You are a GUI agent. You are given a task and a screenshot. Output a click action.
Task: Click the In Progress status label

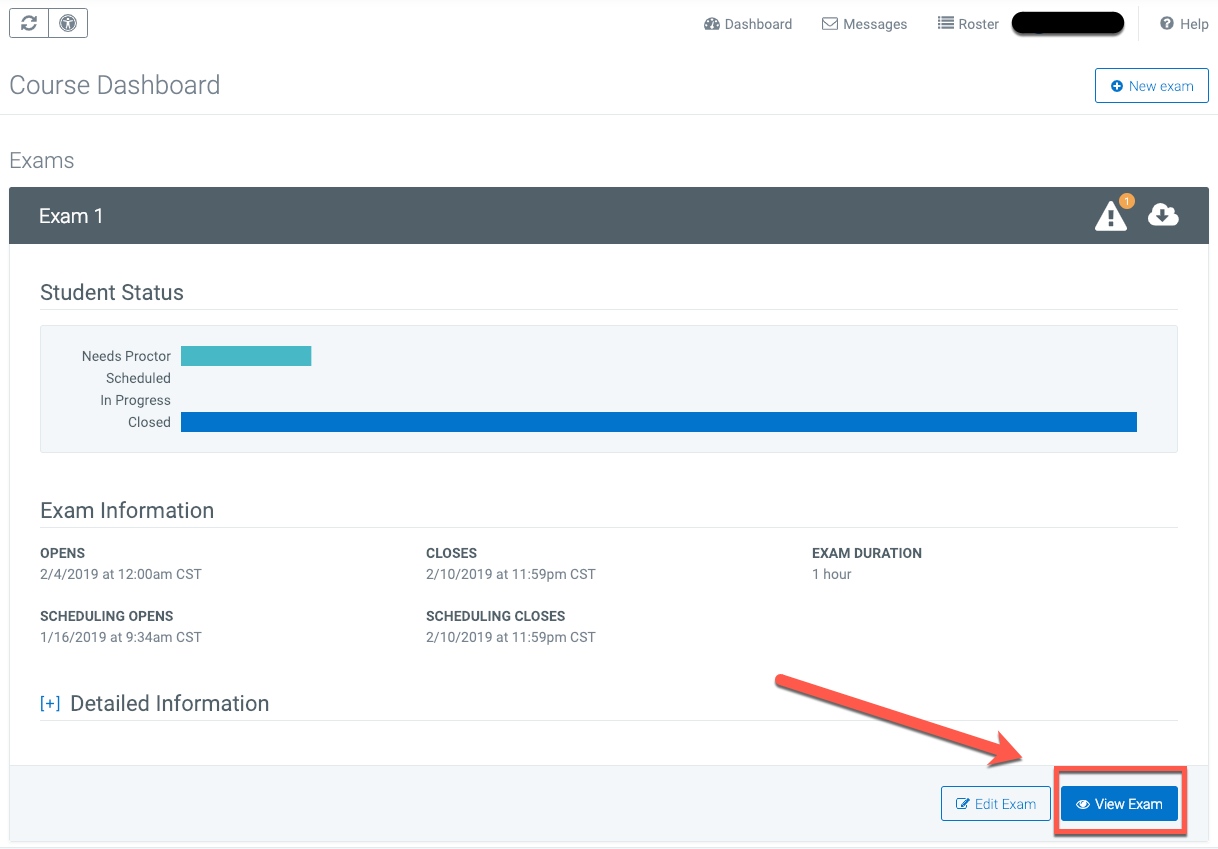(135, 400)
